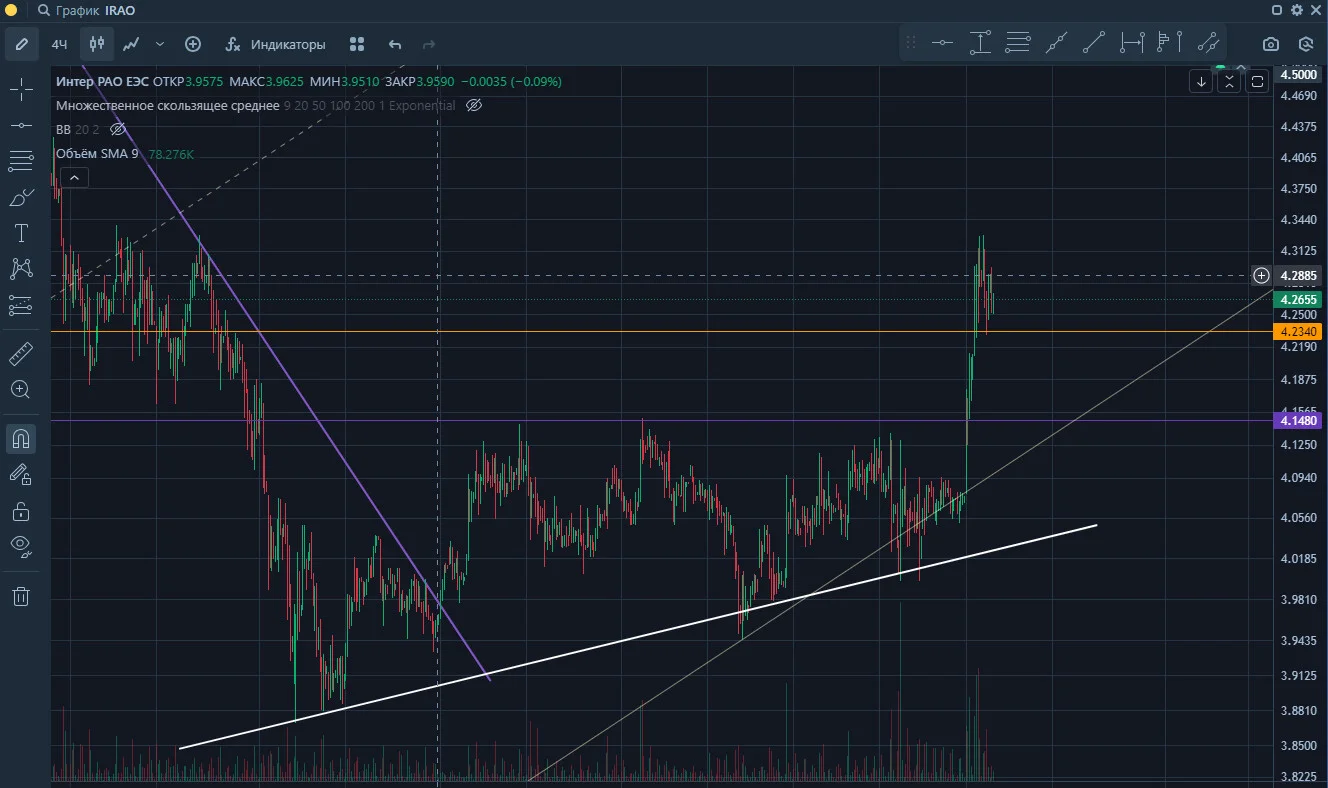Image resolution: width=1328 pixels, height=788 pixels.
Task: Select the brush drawing tool
Action: (20, 198)
